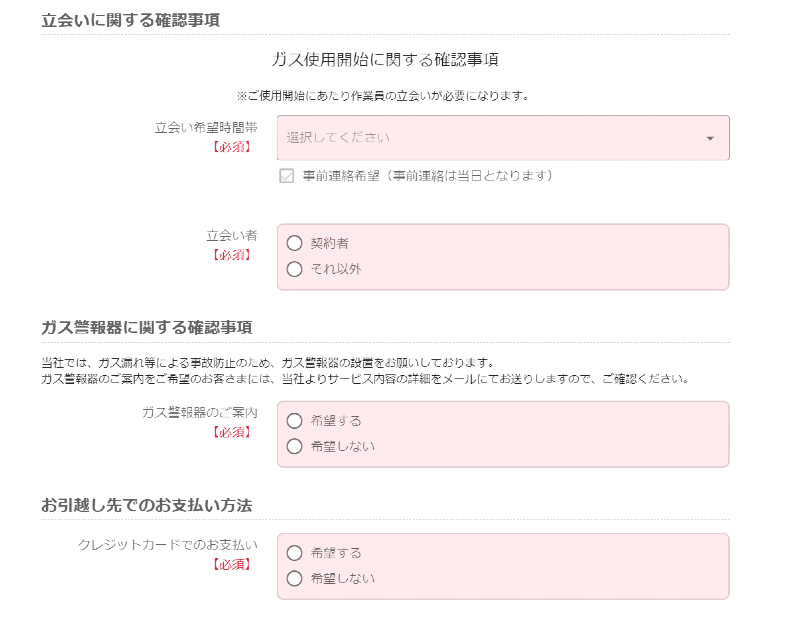Click the 立会い希望時間帯 field label
Image resolution: width=800 pixels, height=620 pixels.
206,128
